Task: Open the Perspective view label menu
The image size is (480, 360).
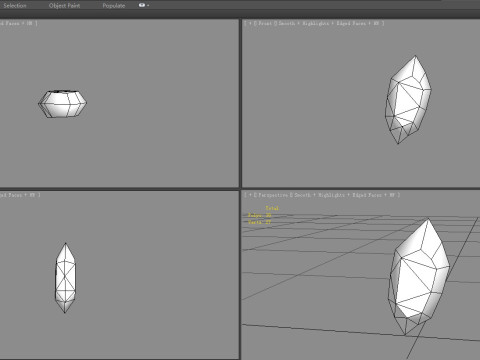Action: [x=273, y=195]
